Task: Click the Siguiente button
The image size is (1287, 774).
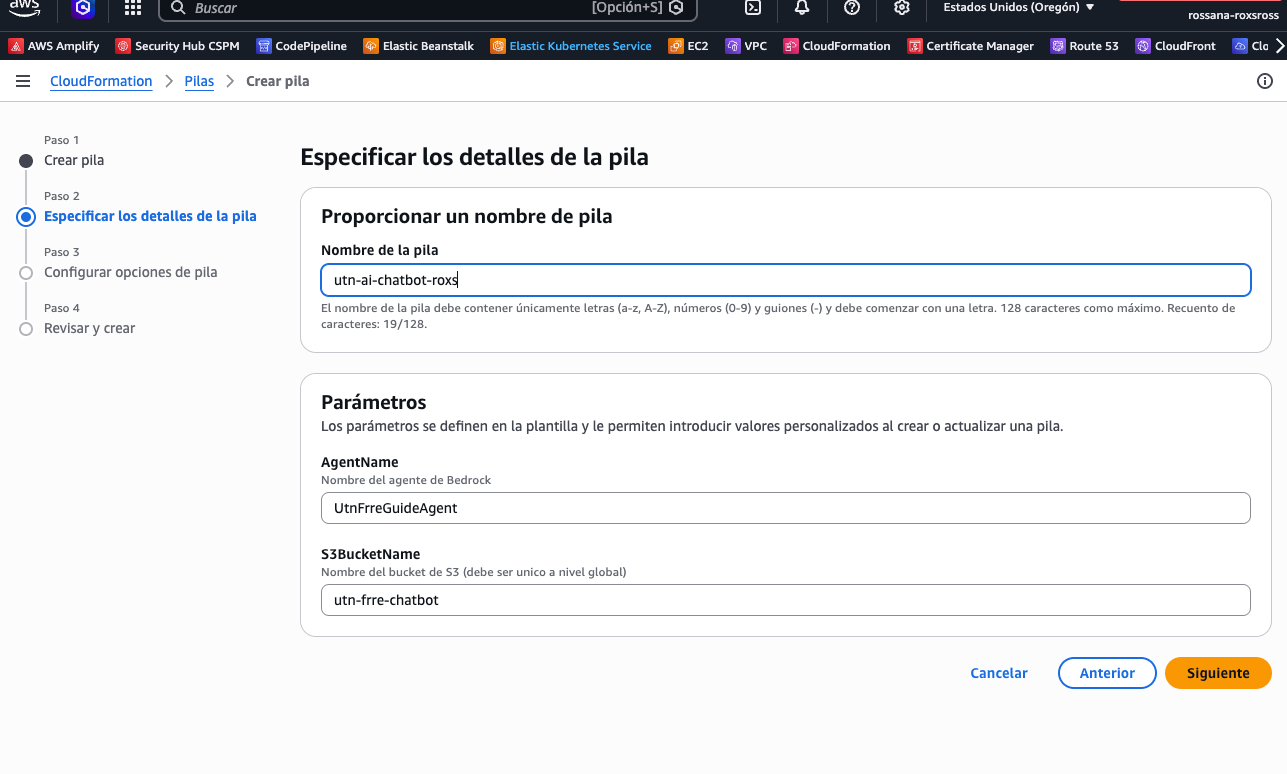Action: pyautogui.click(x=1218, y=673)
